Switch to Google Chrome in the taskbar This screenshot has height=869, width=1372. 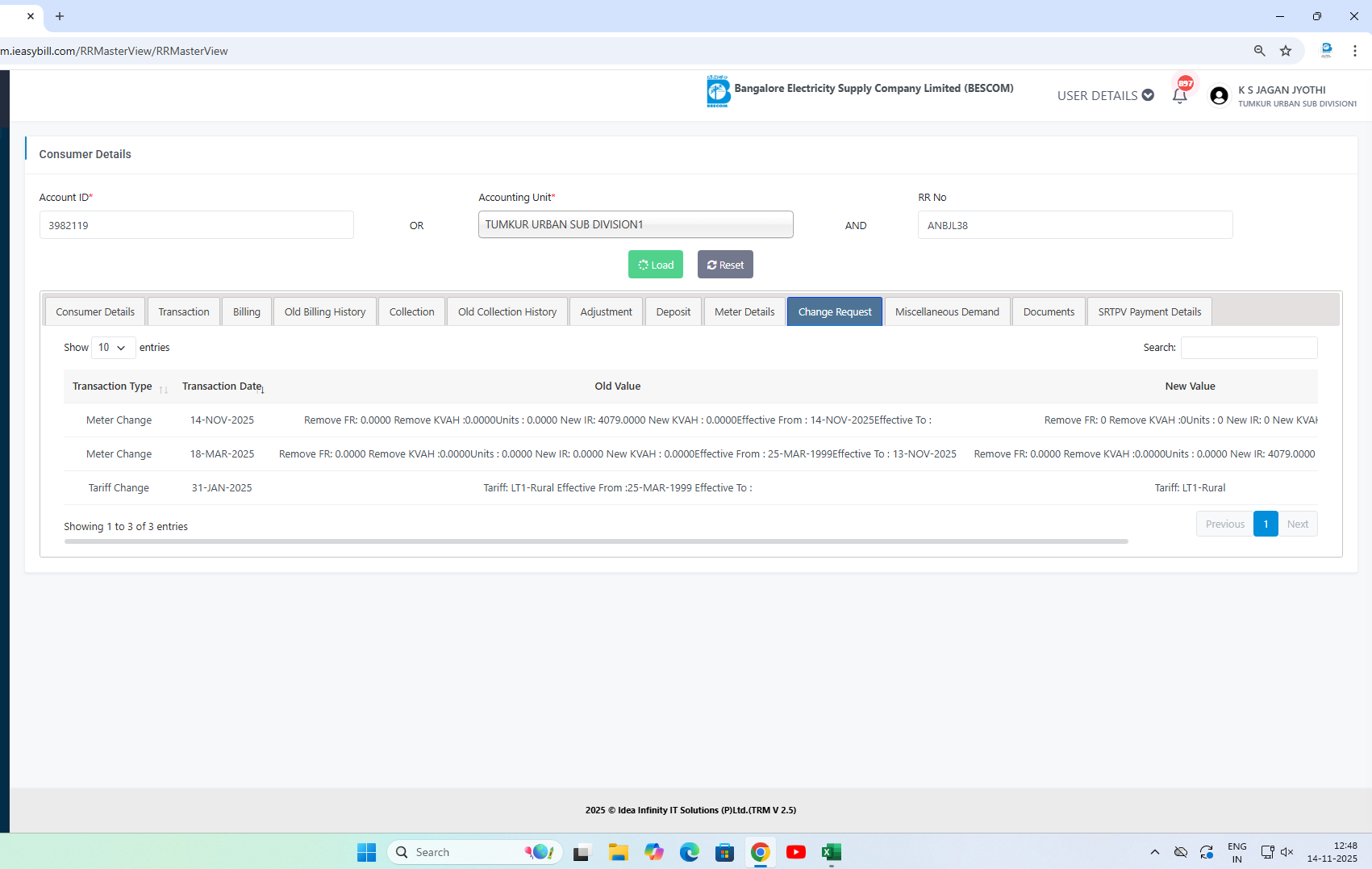(761, 852)
